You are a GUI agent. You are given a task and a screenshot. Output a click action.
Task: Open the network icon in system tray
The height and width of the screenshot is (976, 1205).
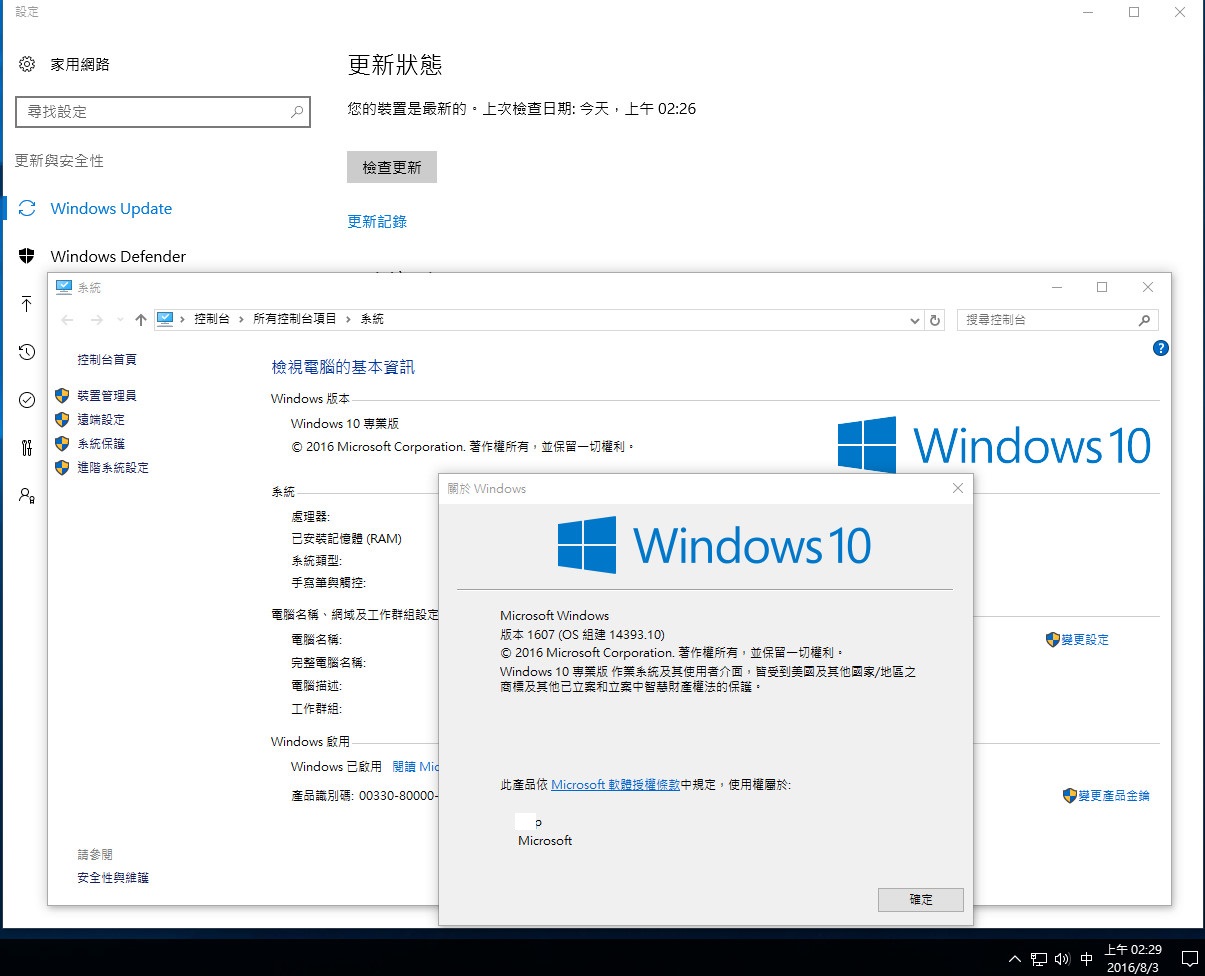(1039, 958)
